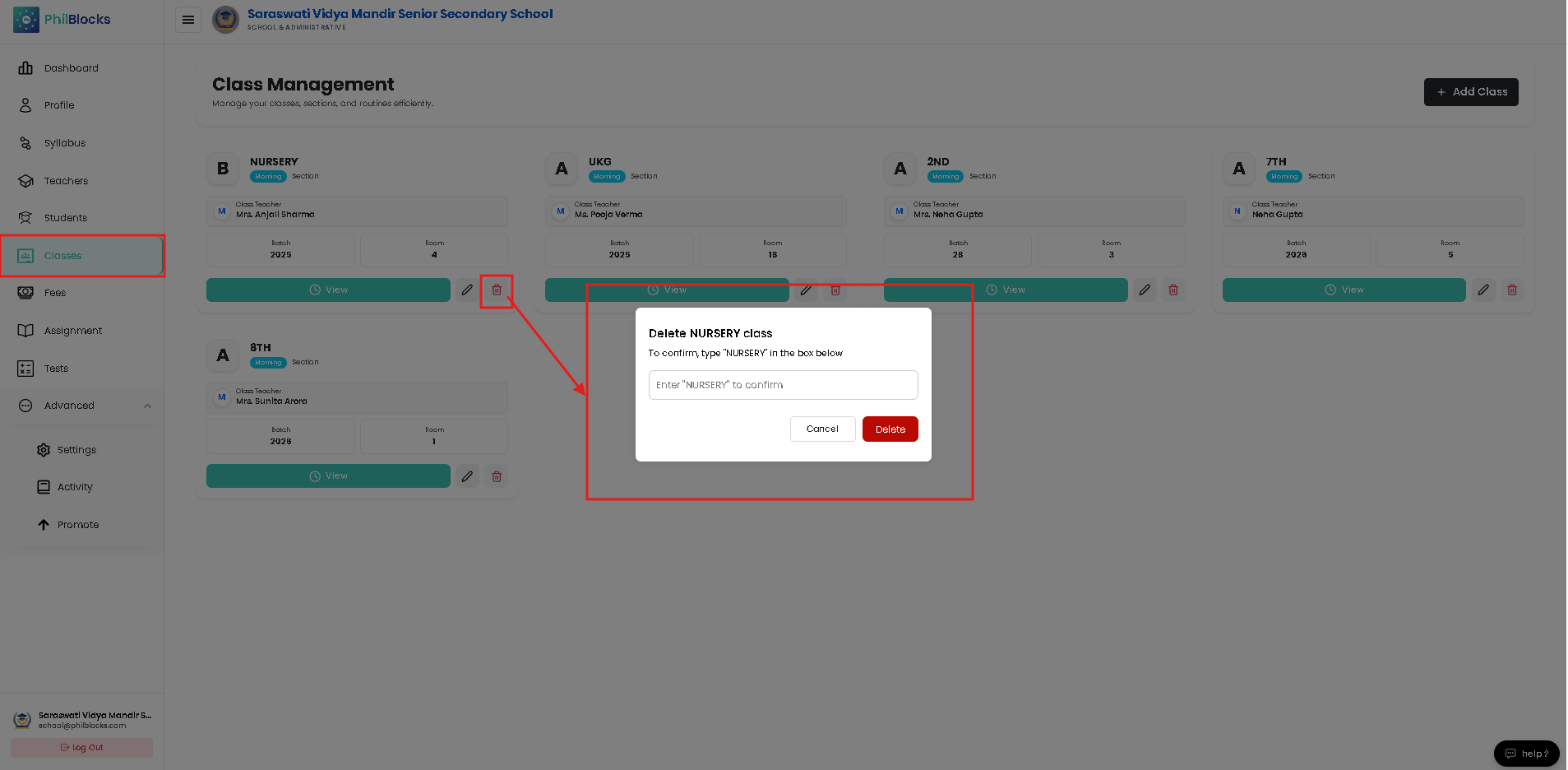Collapse the Advanced menu chevron
Image resolution: width=1568 pixels, height=770 pixels.
pos(147,406)
